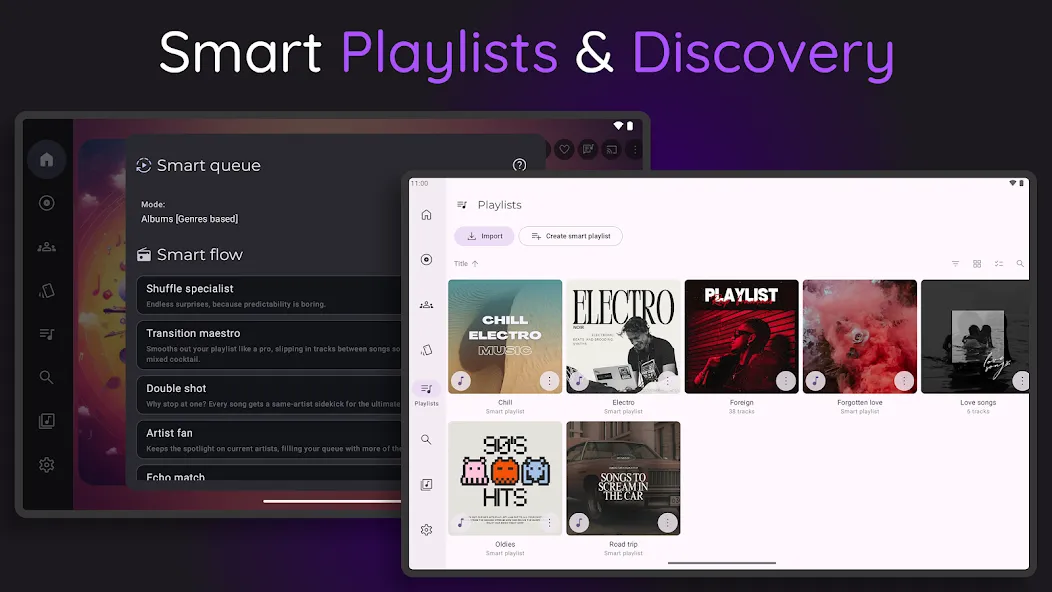Viewport: 1052px width, 592px height.
Task: Open Settings gear in light tablet sidebar
Action: pos(426,530)
